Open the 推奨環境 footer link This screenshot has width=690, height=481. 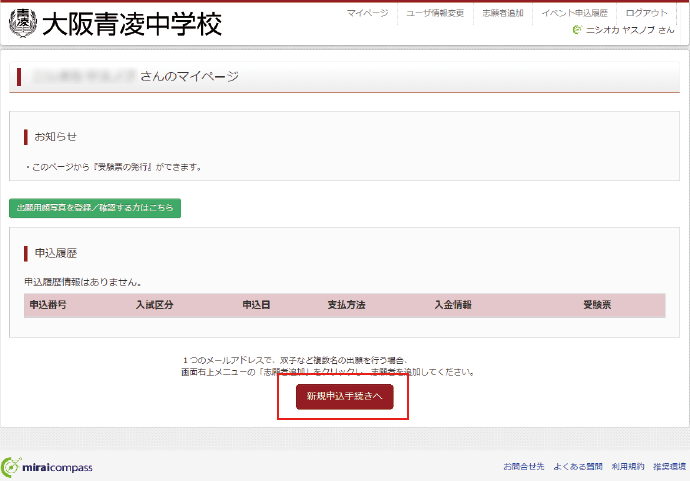[x=669, y=466]
